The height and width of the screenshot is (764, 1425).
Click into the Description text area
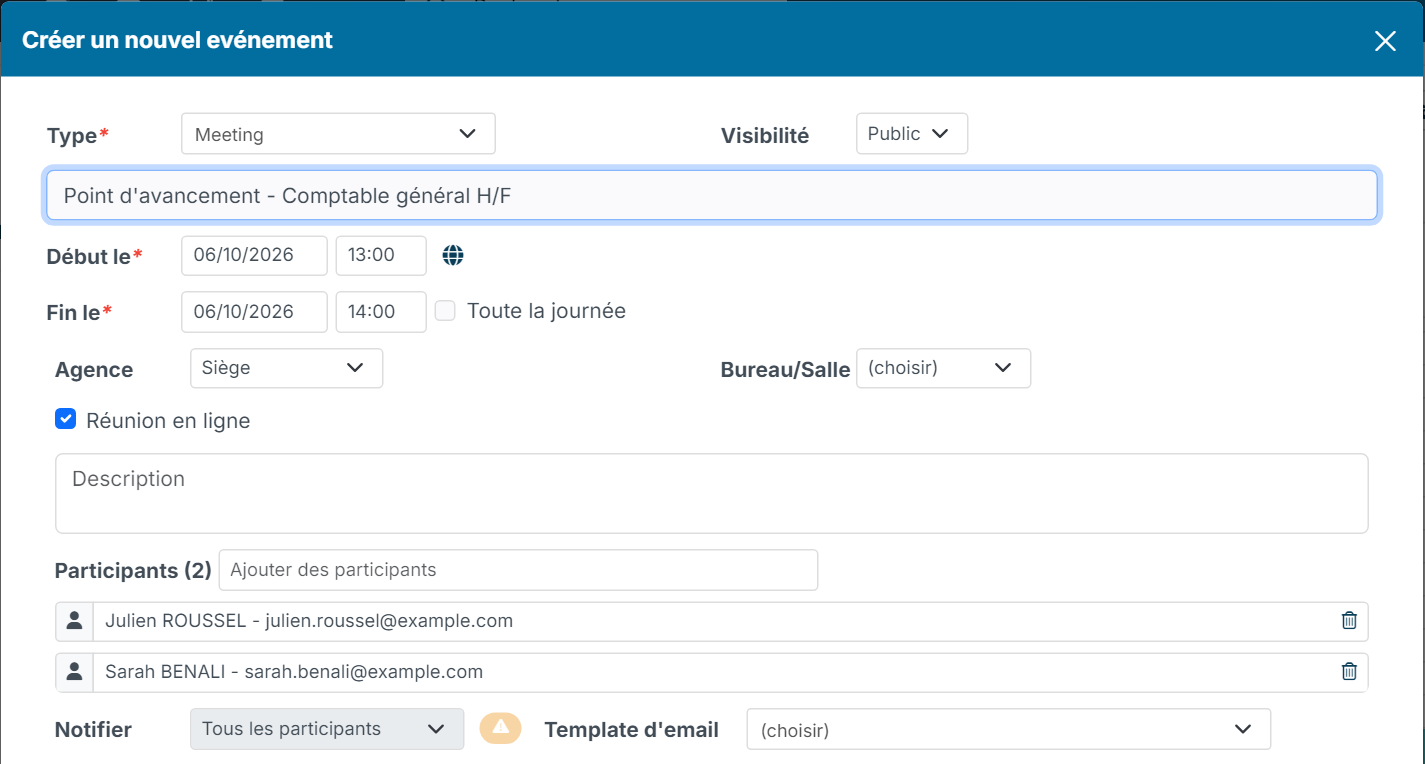coord(712,493)
